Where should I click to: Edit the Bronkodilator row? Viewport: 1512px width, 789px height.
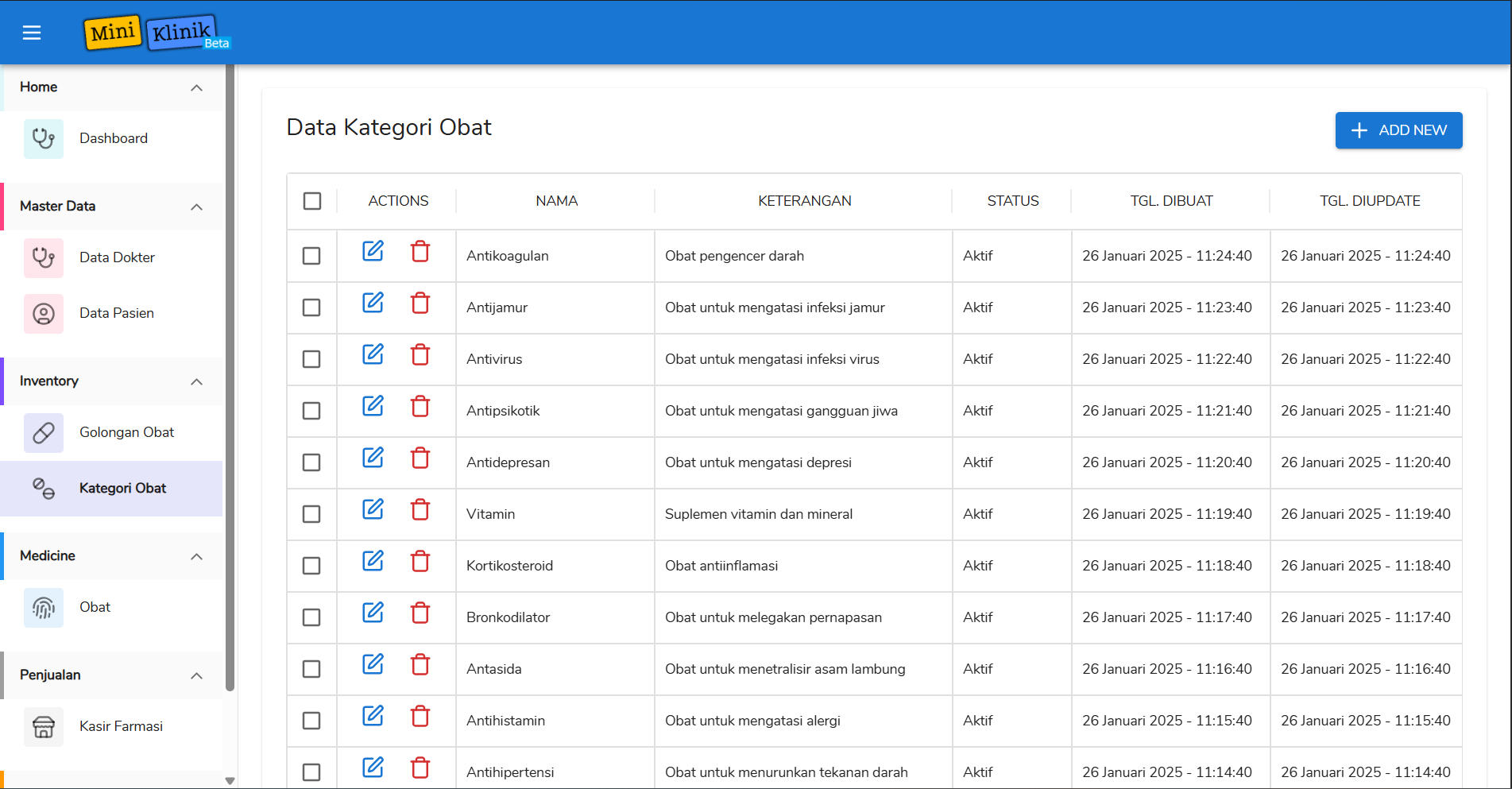click(373, 613)
